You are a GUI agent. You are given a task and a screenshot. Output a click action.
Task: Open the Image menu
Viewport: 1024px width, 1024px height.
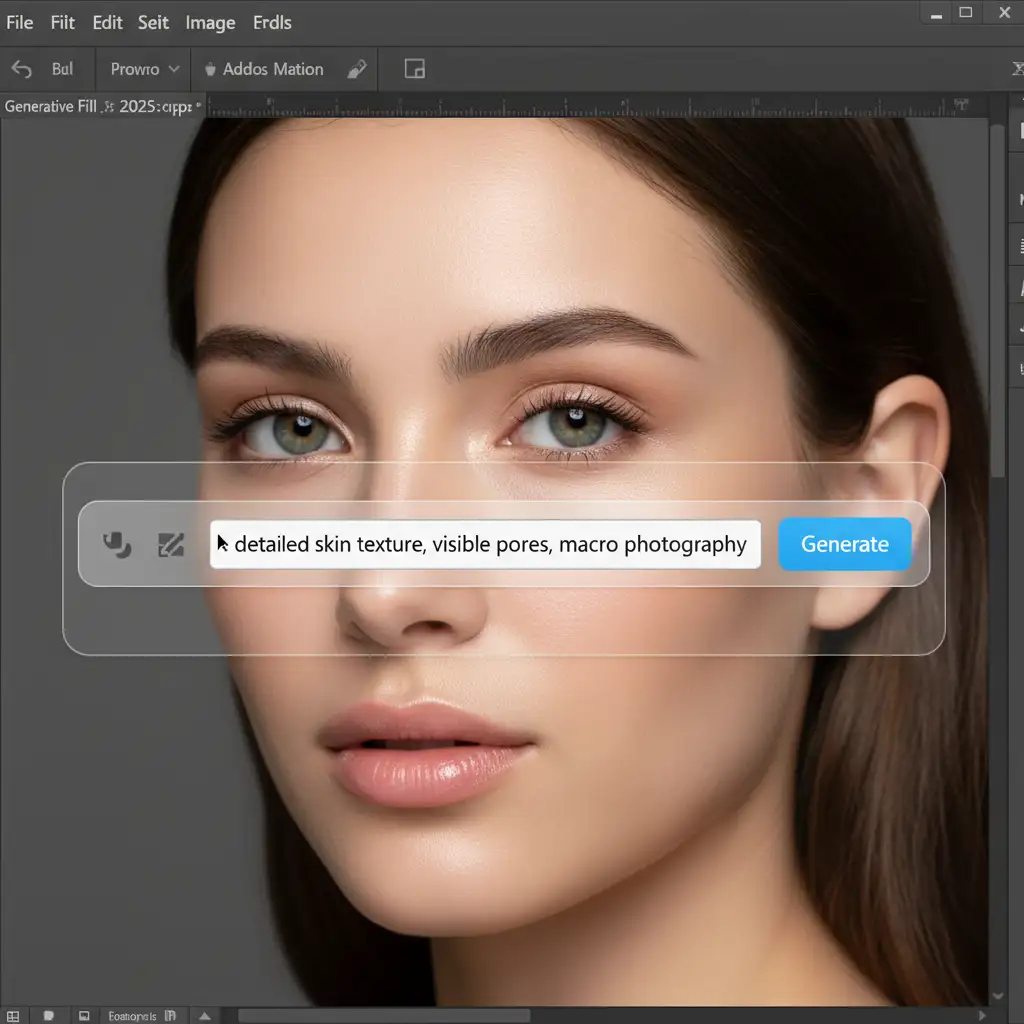(210, 22)
